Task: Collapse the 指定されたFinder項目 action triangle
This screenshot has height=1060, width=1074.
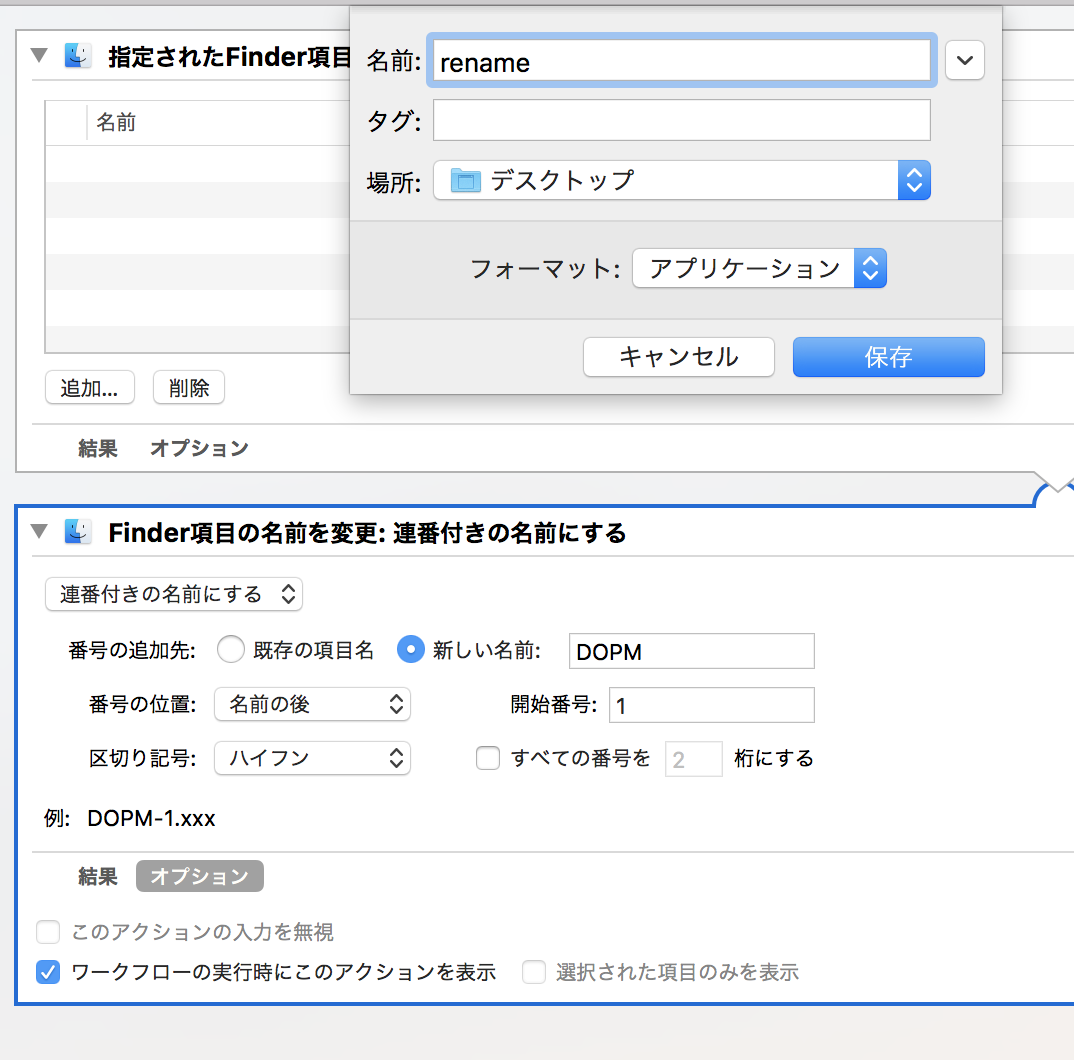Action: [x=40, y=55]
